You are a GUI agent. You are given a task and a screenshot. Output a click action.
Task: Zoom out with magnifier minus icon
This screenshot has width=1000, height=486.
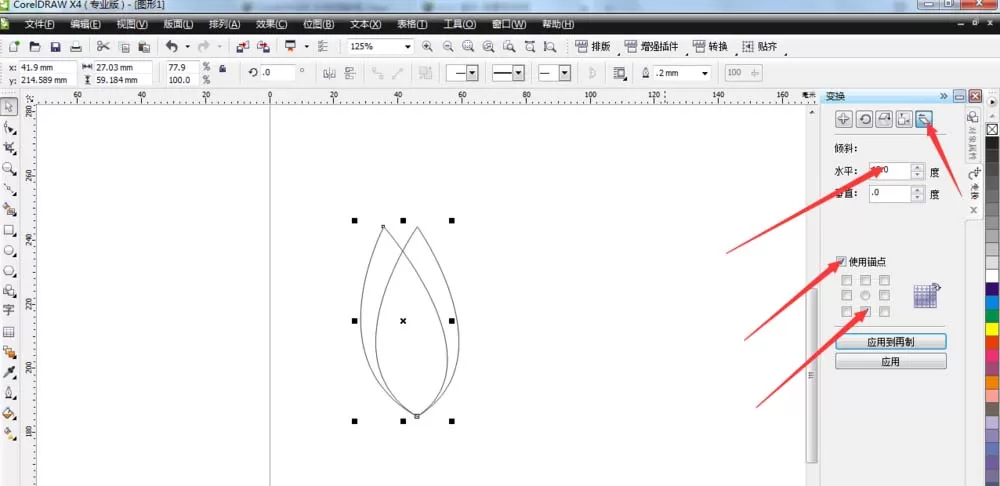[x=448, y=47]
